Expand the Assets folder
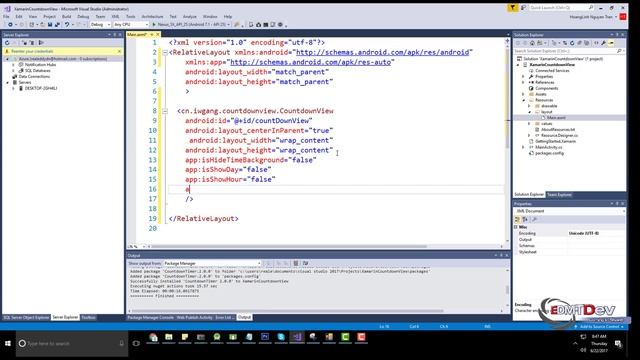640x360 pixels. coord(523,94)
